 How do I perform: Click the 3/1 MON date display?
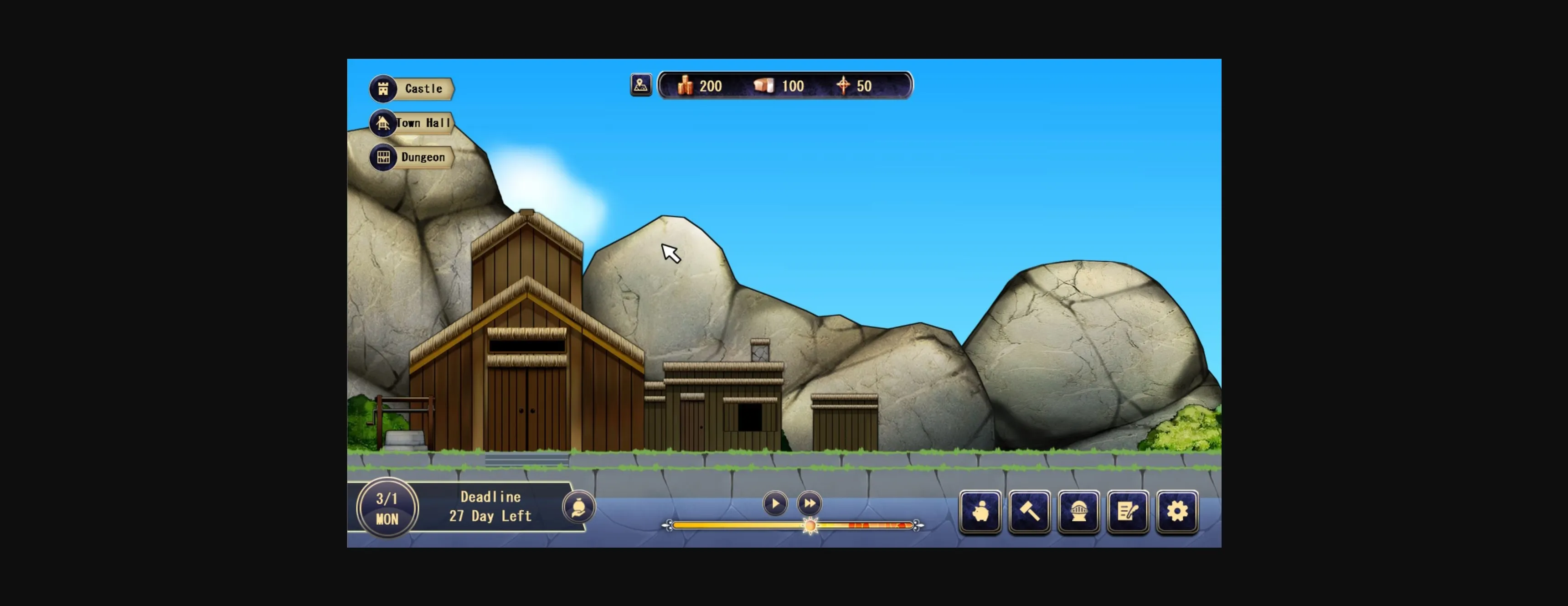tap(387, 510)
